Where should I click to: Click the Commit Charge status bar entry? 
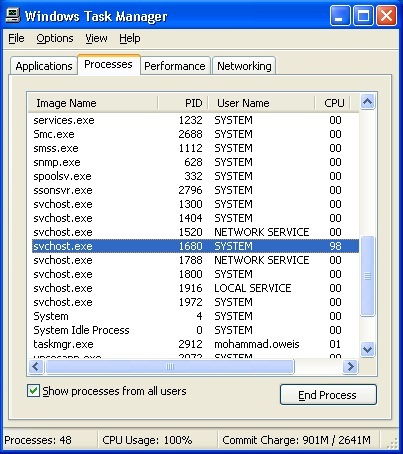click(296, 440)
